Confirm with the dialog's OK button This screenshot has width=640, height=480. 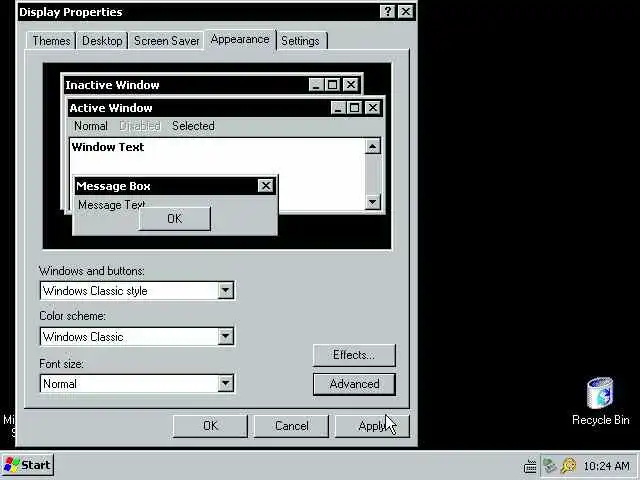[210, 426]
